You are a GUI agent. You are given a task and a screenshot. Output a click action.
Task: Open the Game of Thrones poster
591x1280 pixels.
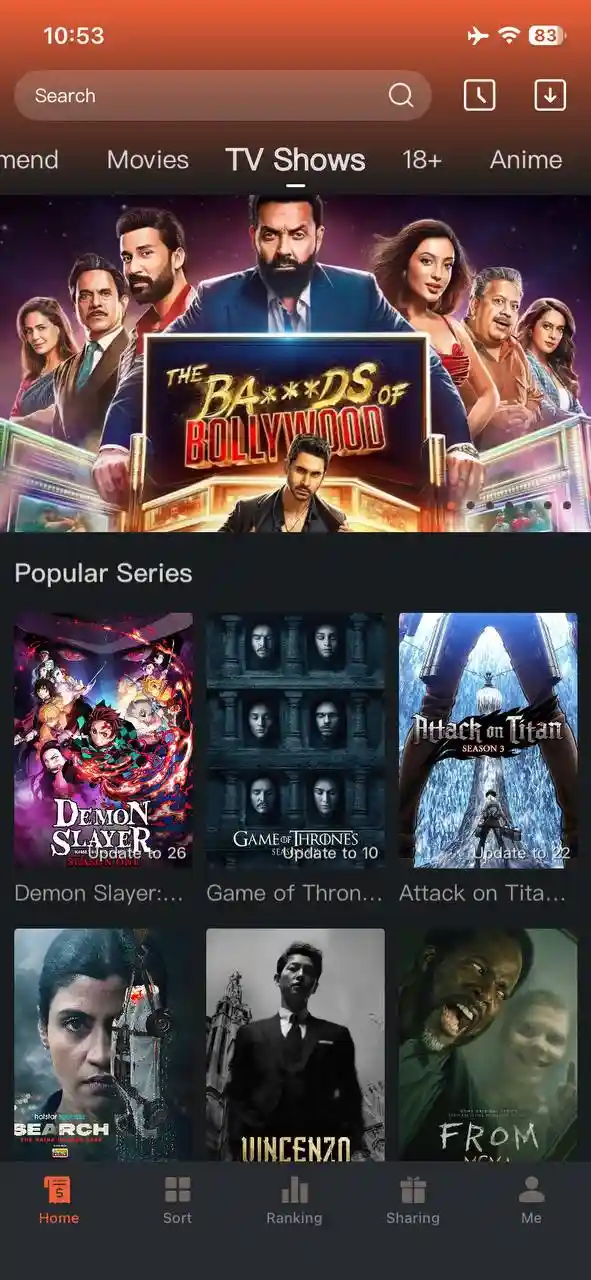[x=295, y=740]
